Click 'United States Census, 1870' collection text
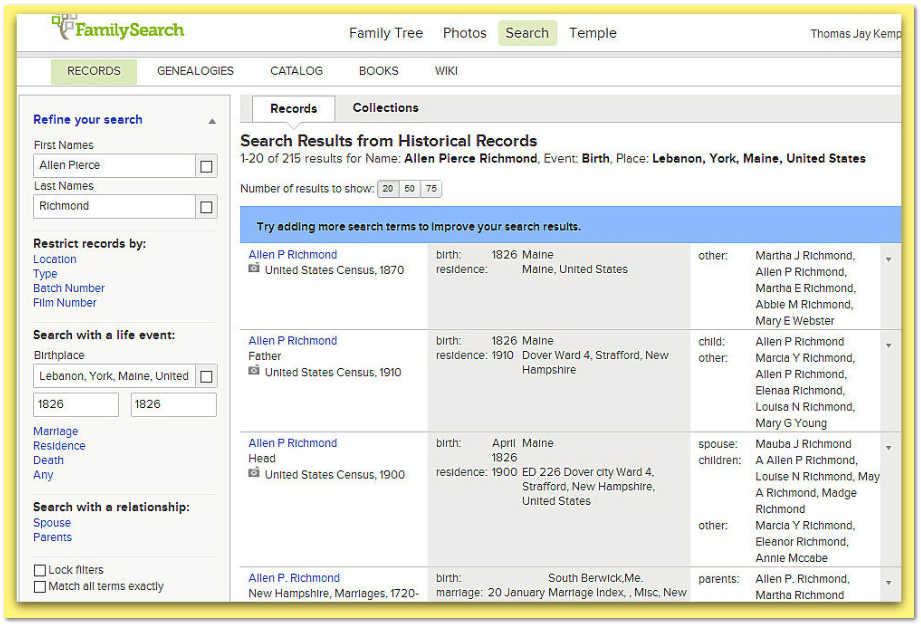Viewport: 921px width, 625px height. pos(334,270)
